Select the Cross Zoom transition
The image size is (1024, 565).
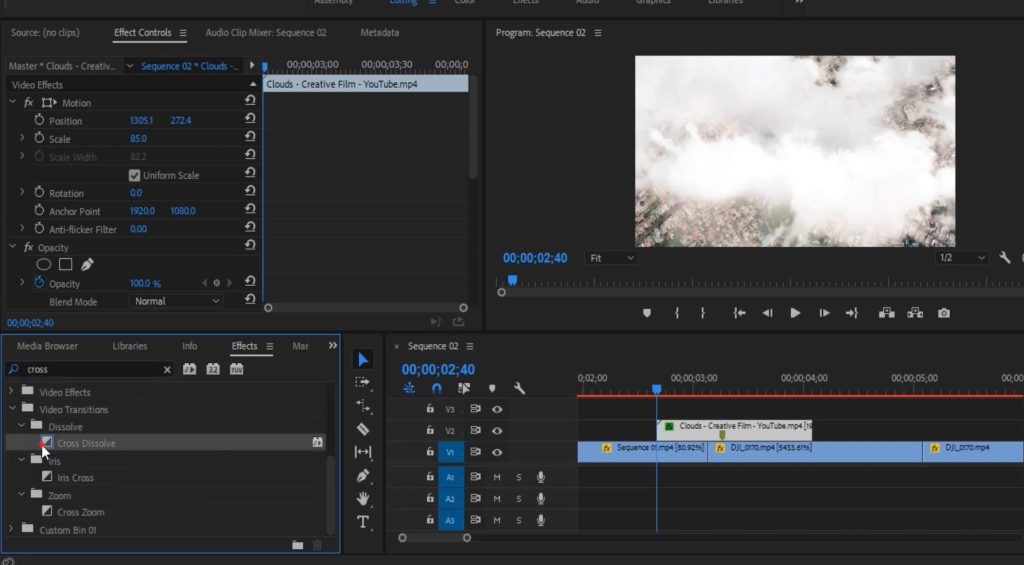80,512
